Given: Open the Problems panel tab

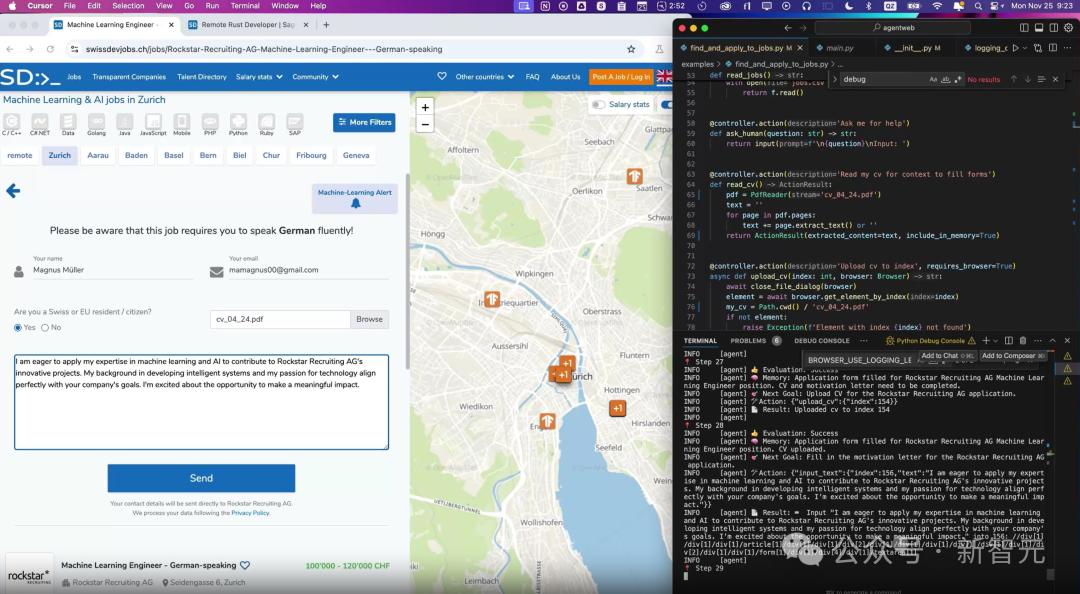Looking at the screenshot, I should (x=748, y=340).
